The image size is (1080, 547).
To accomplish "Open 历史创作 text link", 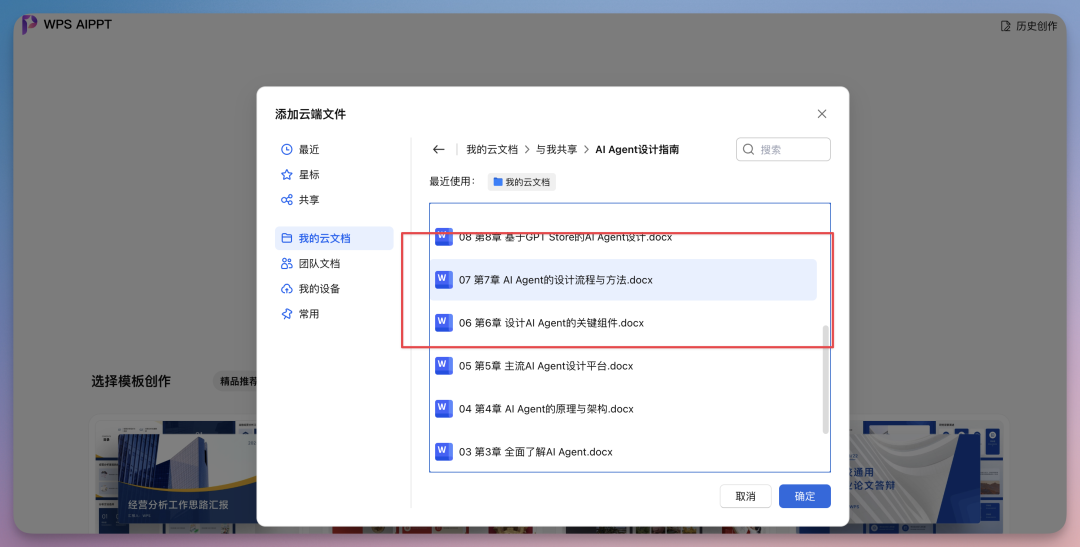I will (1037, 26).
